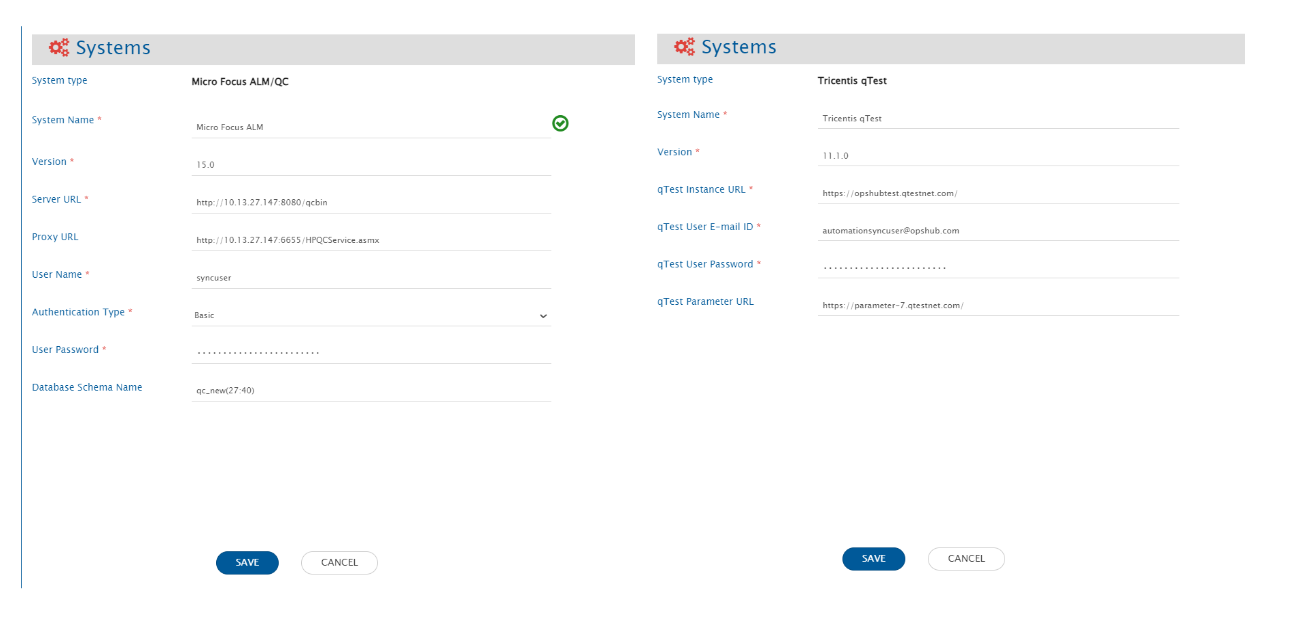
Task: Edit the Database Schema Name field
Action: click(370, 390)
